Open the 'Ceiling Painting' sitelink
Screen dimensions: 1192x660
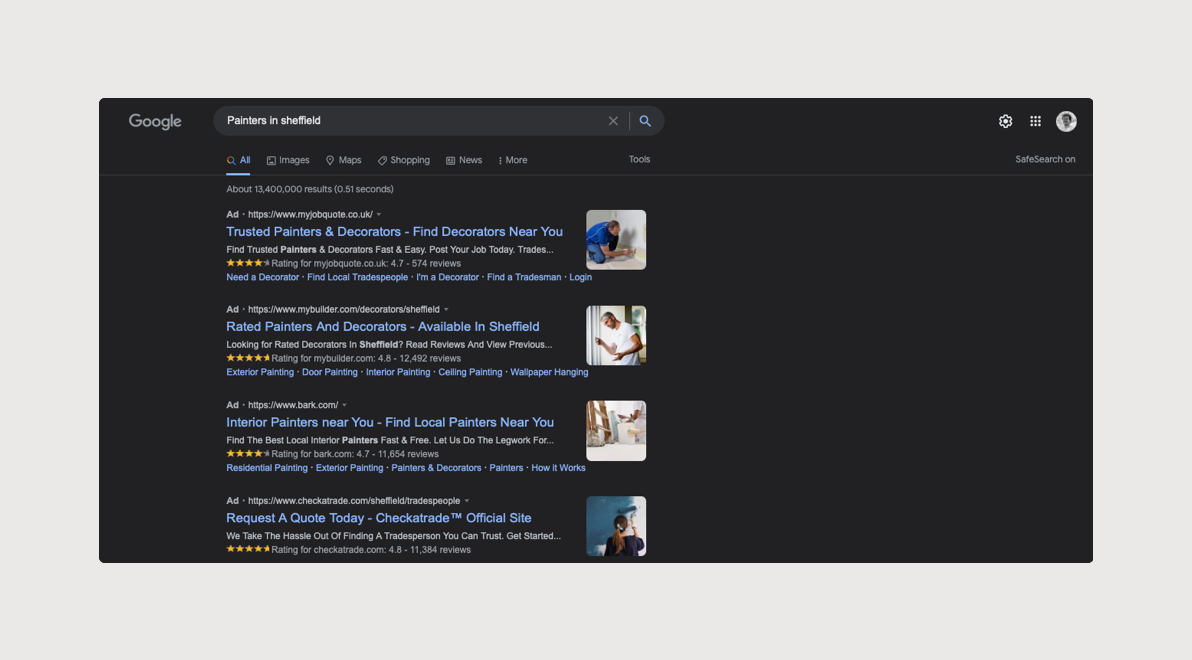tap(470, 373)
